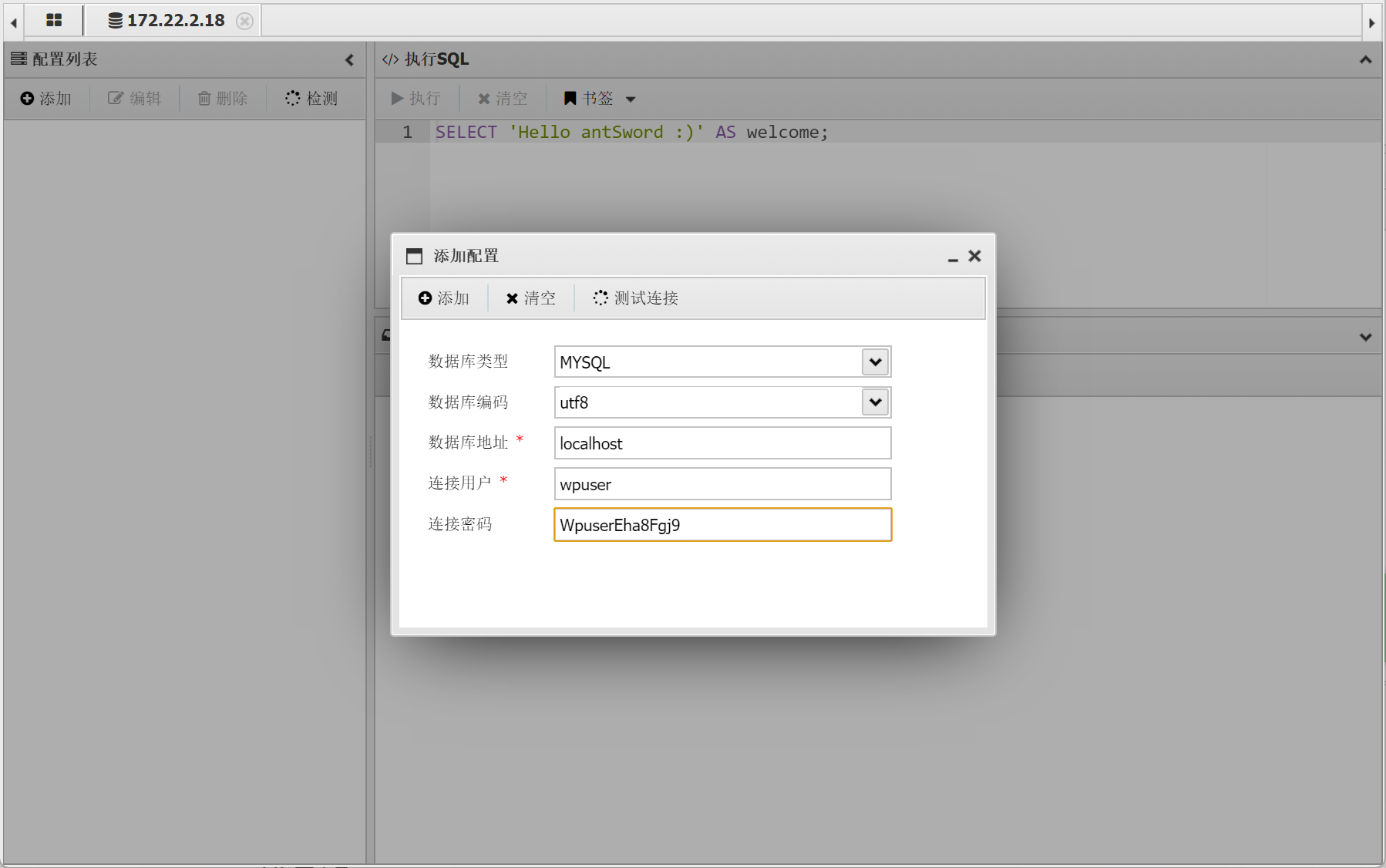Screen dimensions: 1386x868
Task: Click the 编辑 config button
Action: (134, 99)
